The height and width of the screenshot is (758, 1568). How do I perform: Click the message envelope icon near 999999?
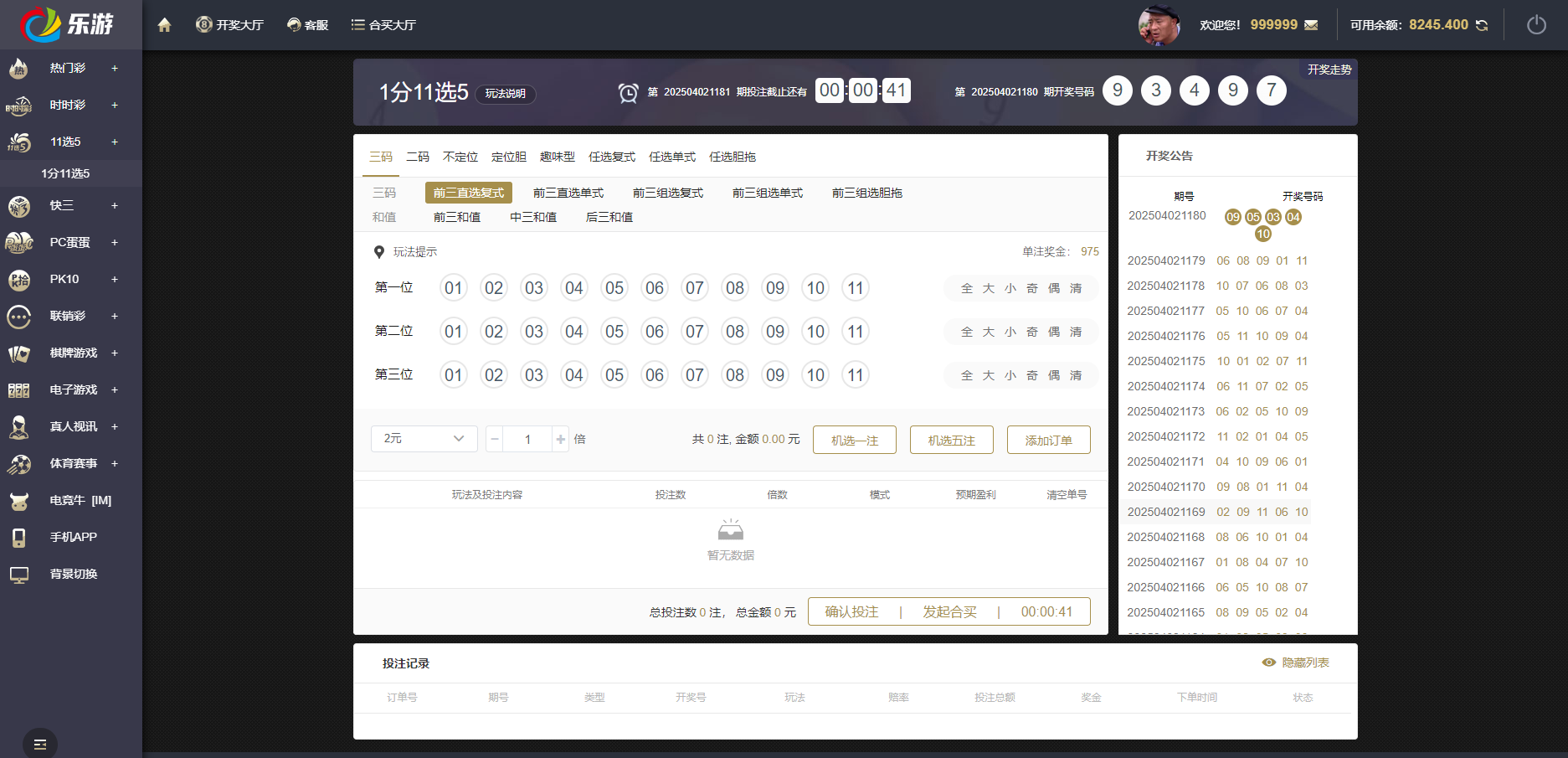click(1309, 24)
